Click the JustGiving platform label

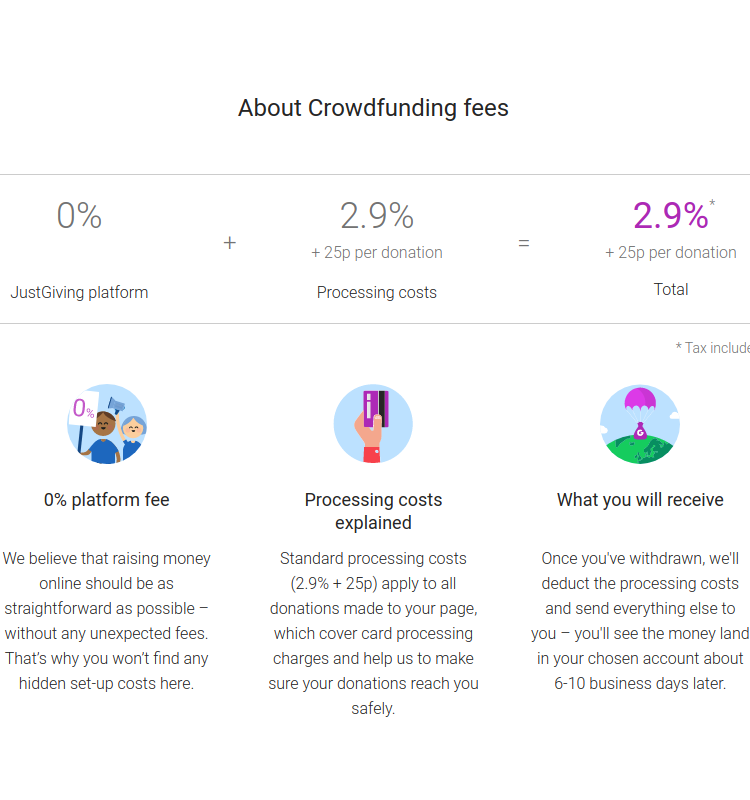tap(79, 292)
